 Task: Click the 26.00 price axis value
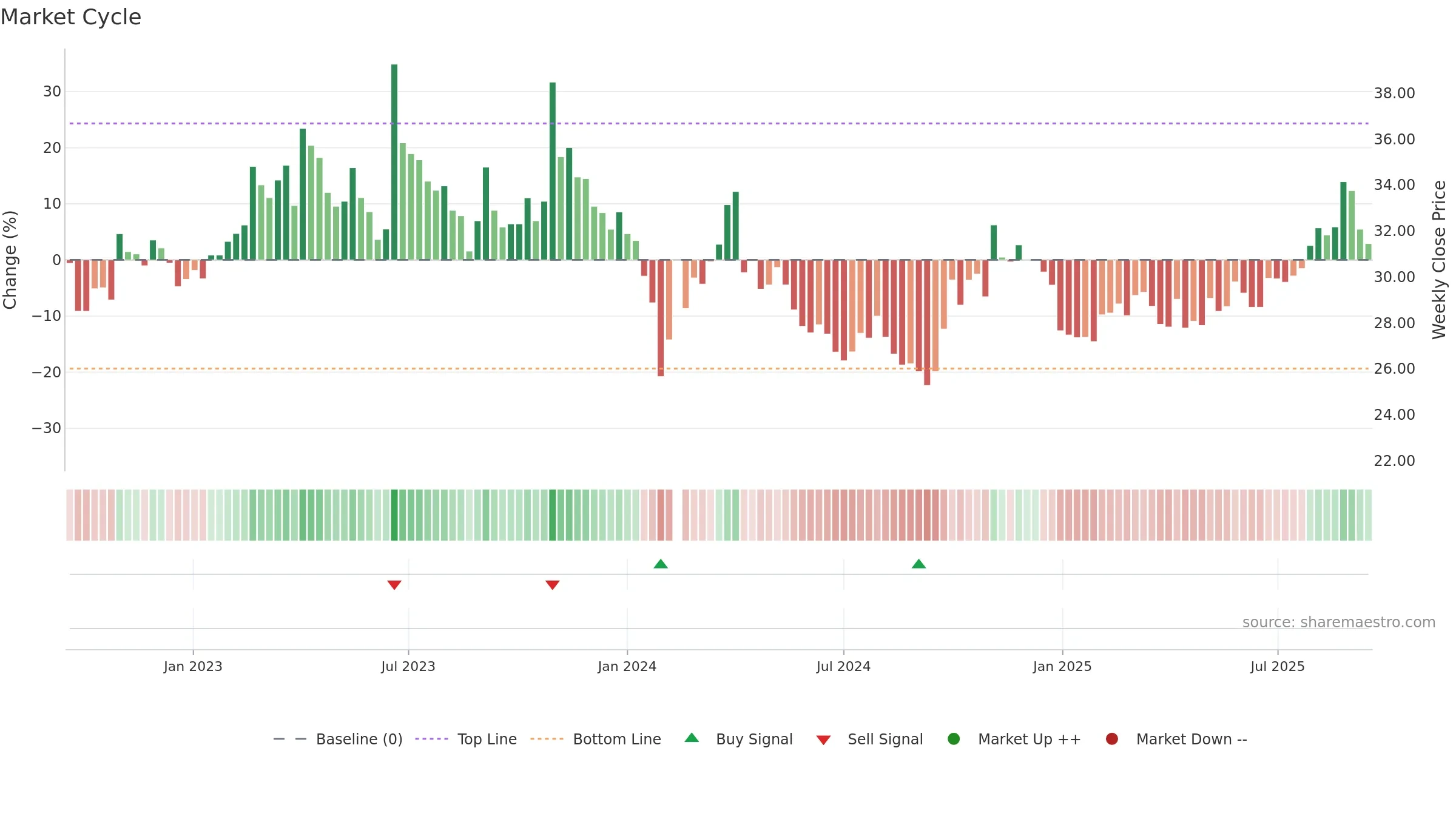(x=1394, y=369)
